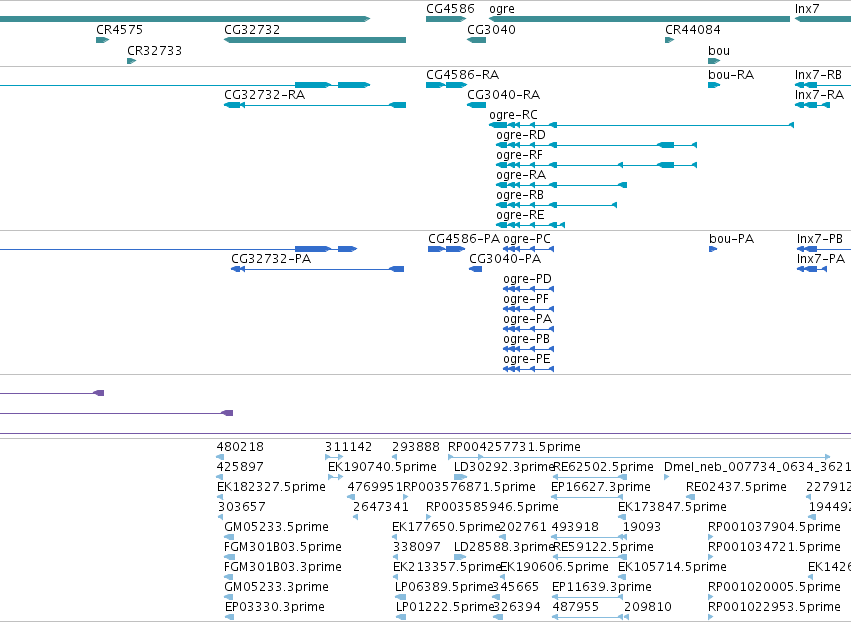The width and height of the screenshot is (851, 622).
Task: Select the ogre-RE transcript label
Action: tap(519, 214)
